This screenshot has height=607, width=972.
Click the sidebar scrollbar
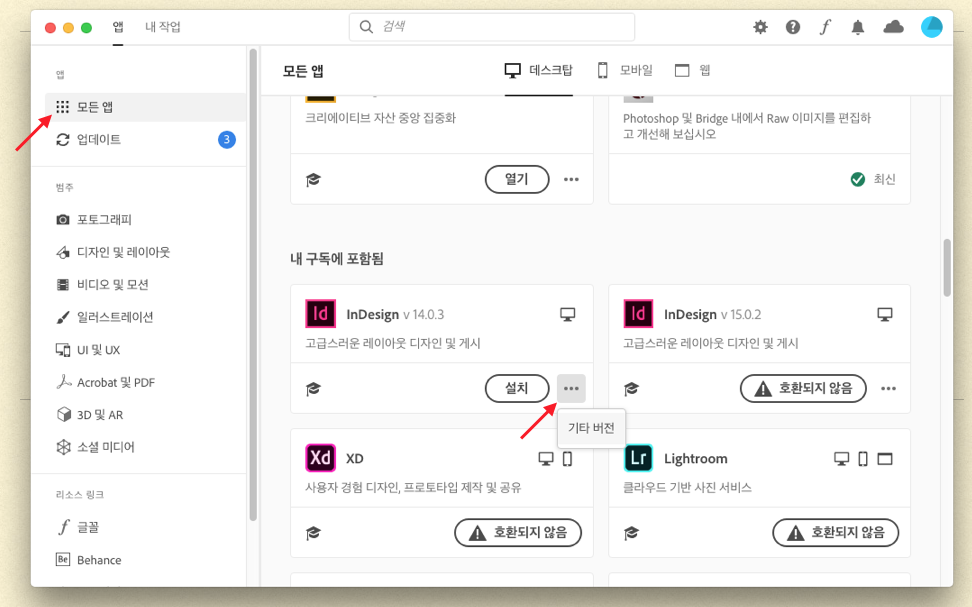(253, 285)
